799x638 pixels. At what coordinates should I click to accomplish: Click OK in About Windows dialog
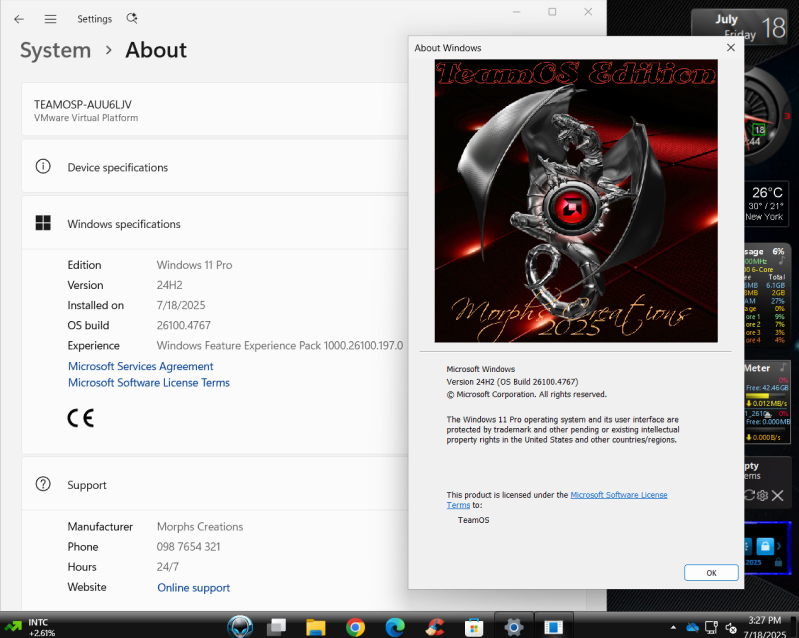click(x=711, y=573)
